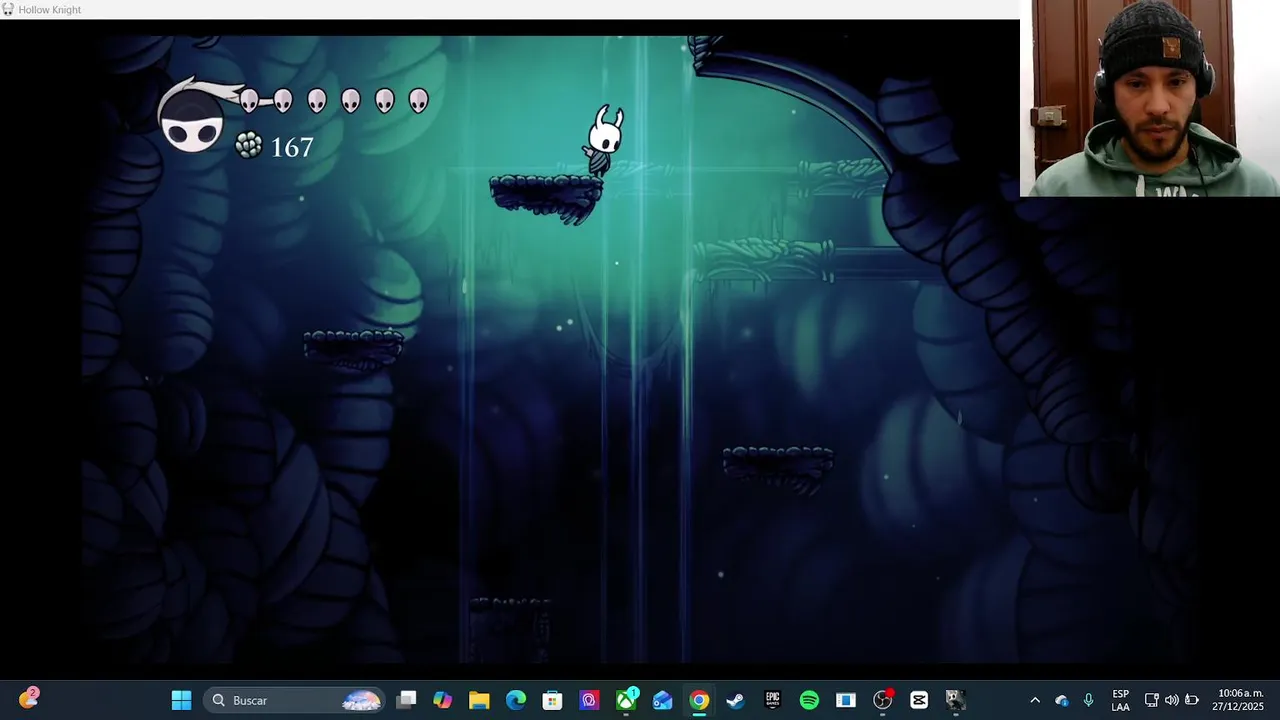This screenshot has height=720, width=1280.
Task: Click the Geo count 167
Action: 292,148
